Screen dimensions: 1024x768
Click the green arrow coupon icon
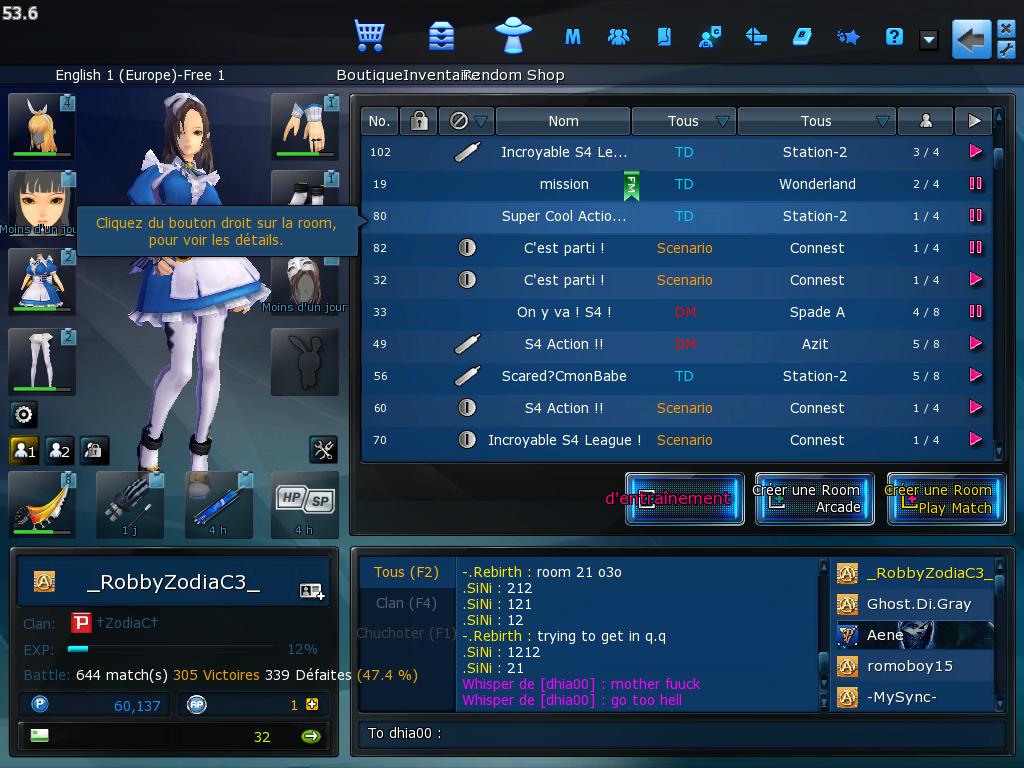[311, 737]
